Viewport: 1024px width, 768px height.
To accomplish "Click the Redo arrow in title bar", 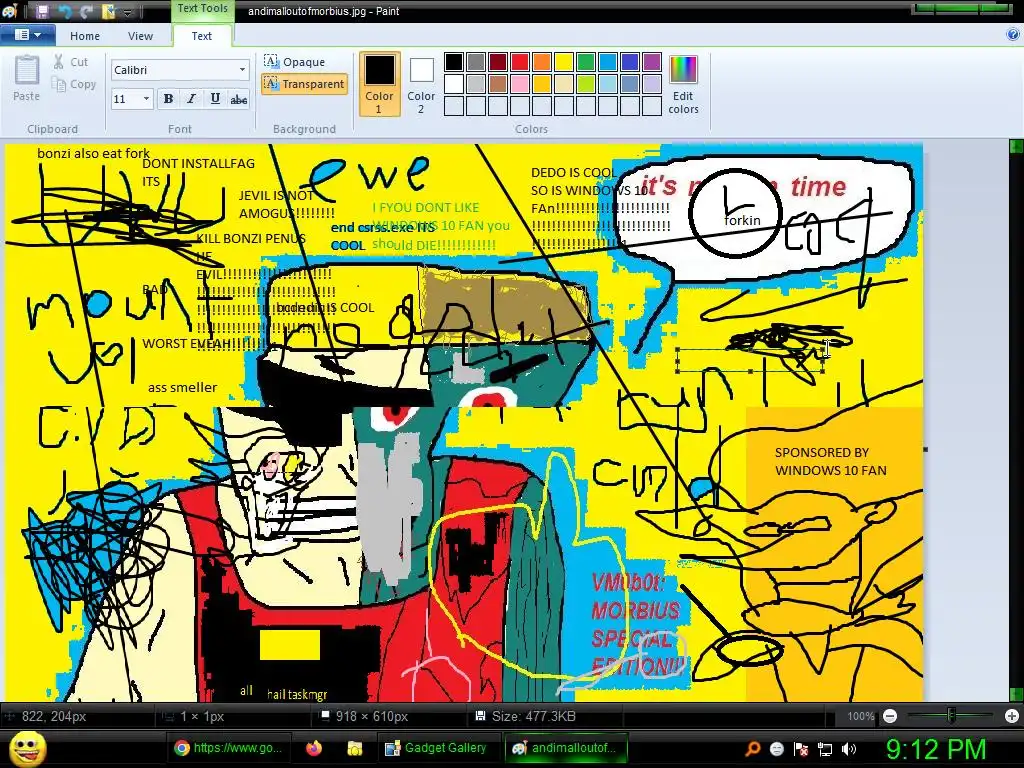I will 86,11.
